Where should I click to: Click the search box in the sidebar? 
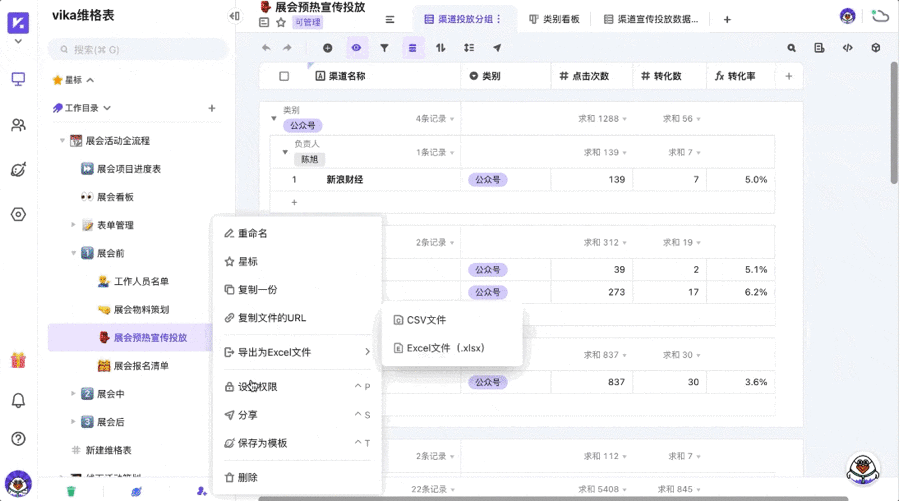tap(138, 49)
